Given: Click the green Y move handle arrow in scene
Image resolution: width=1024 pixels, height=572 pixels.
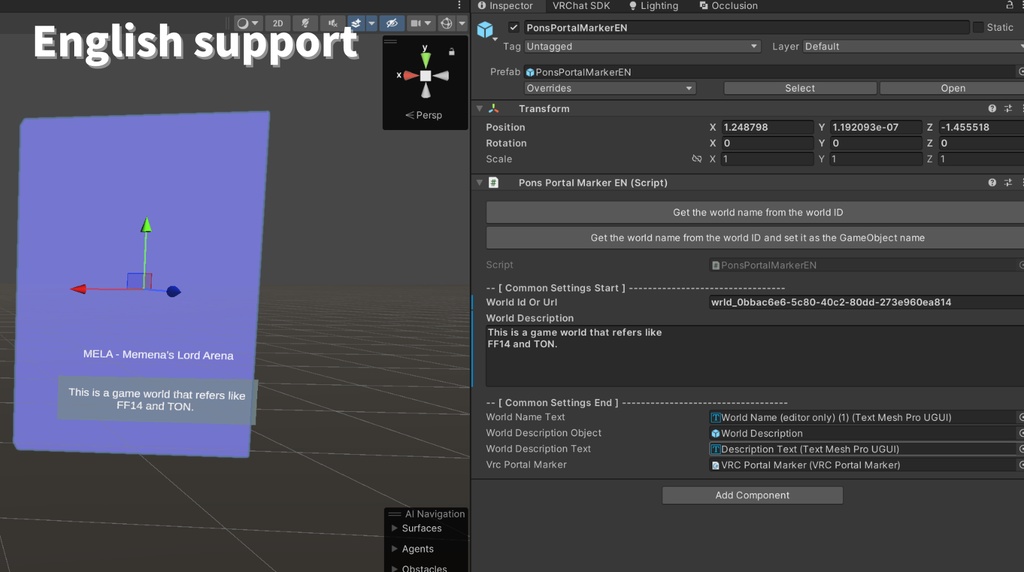Looking at the screenshot, I should point(146,225).
